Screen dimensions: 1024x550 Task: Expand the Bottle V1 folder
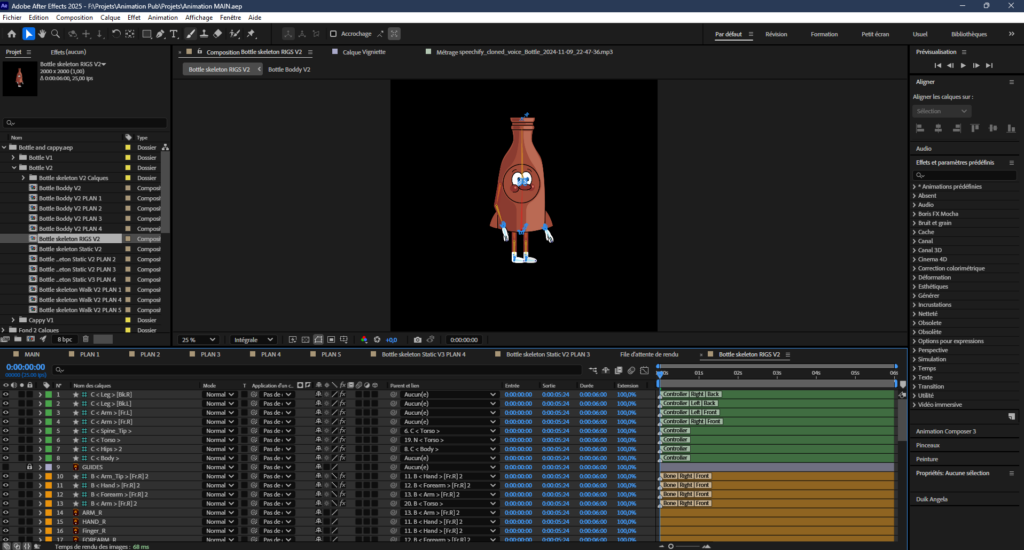tap(14, 157)
